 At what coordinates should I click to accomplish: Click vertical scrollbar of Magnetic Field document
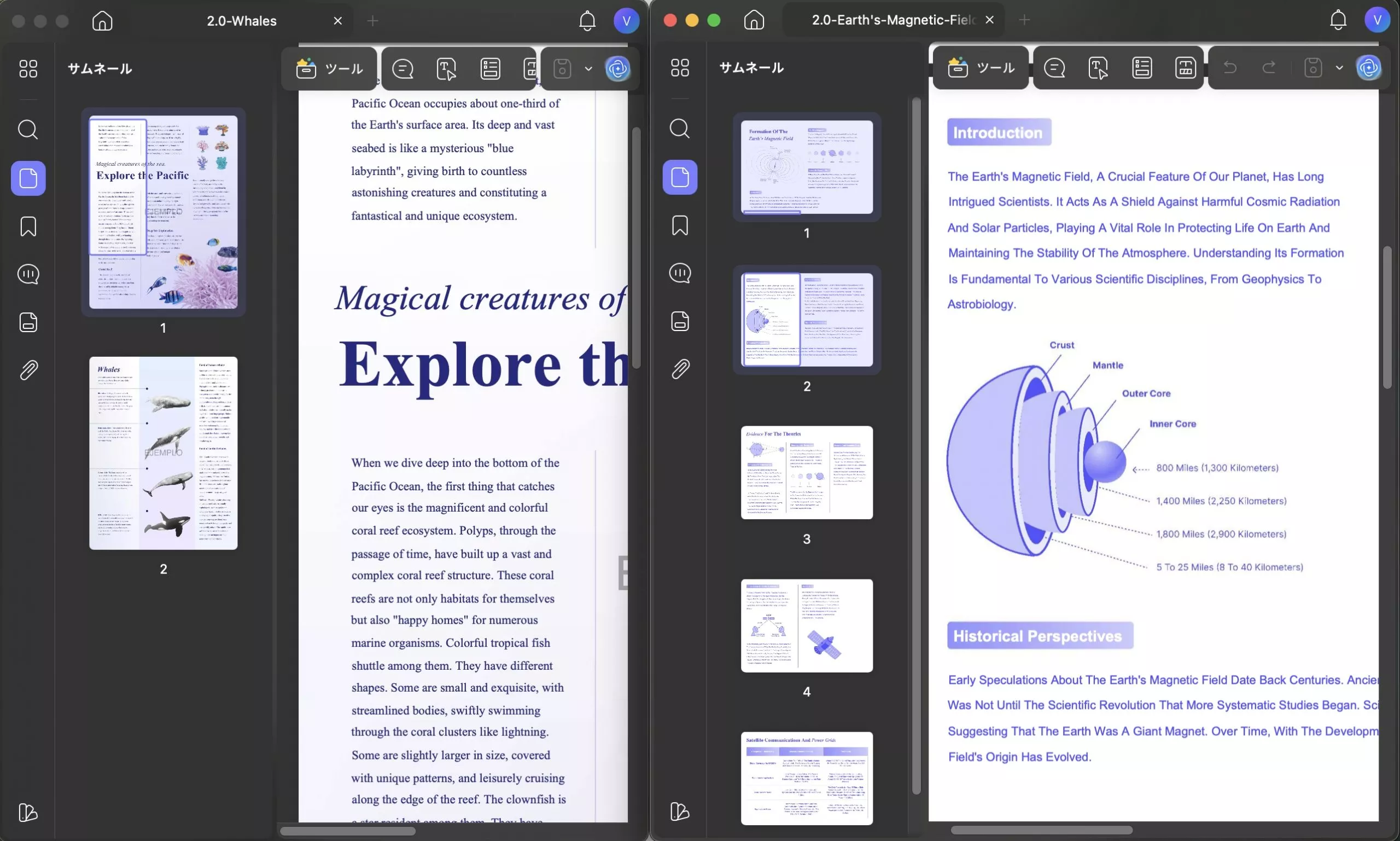tap(1386, 317)
